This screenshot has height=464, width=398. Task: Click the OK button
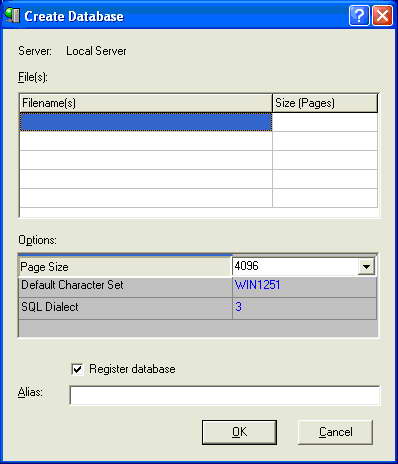[239, 432]
